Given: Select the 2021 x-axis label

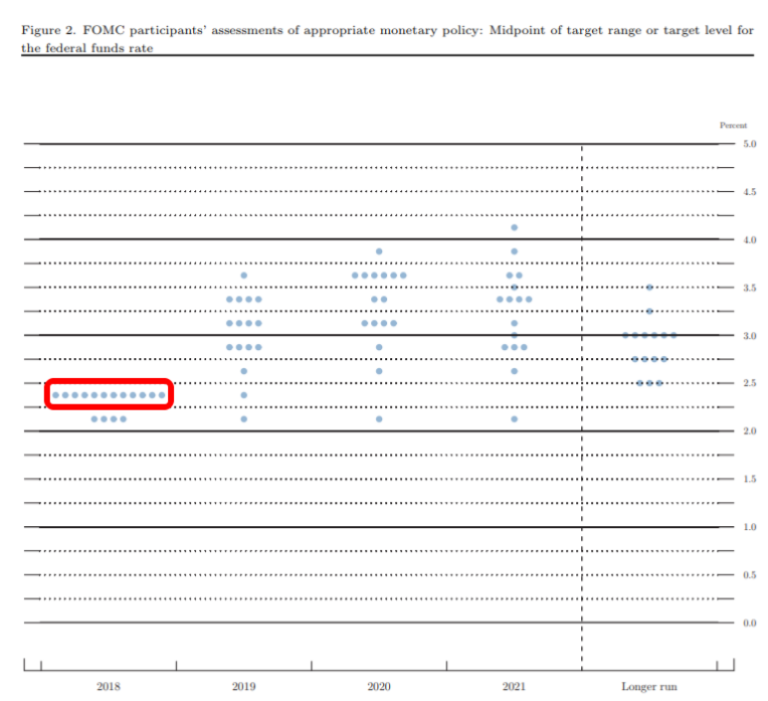Looking at the screenshot, I should [514, 687].
